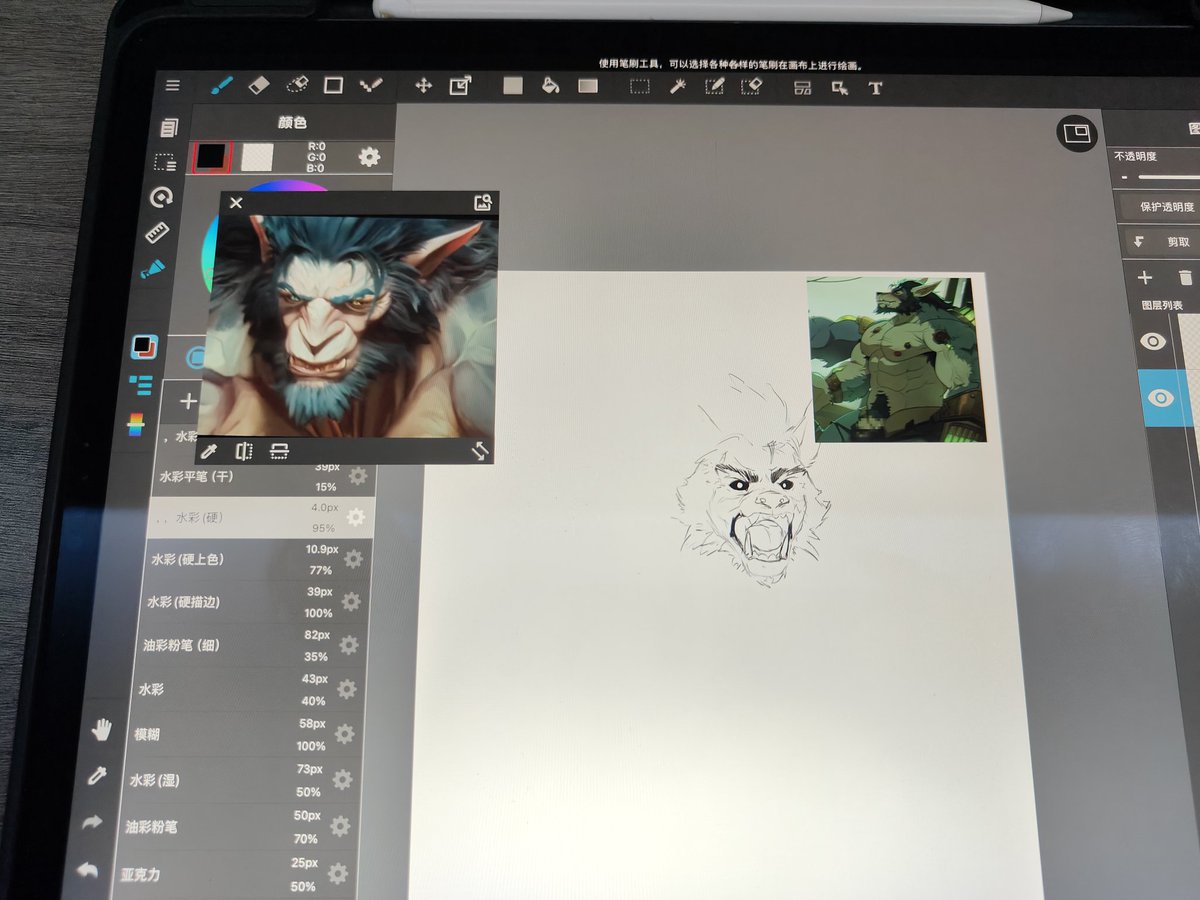Select 亚克力 brush
This screenshot has height=900, width=1200.
point(234,874)
